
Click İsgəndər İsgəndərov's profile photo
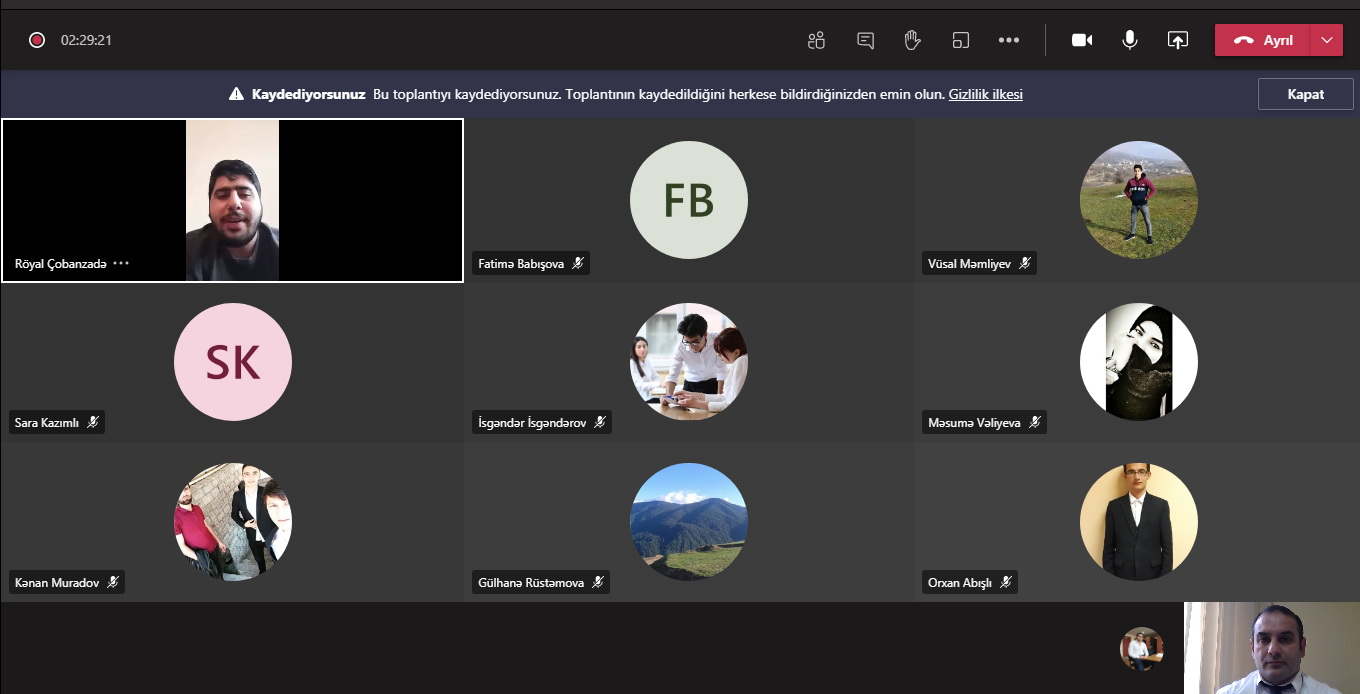click(689, 361)
